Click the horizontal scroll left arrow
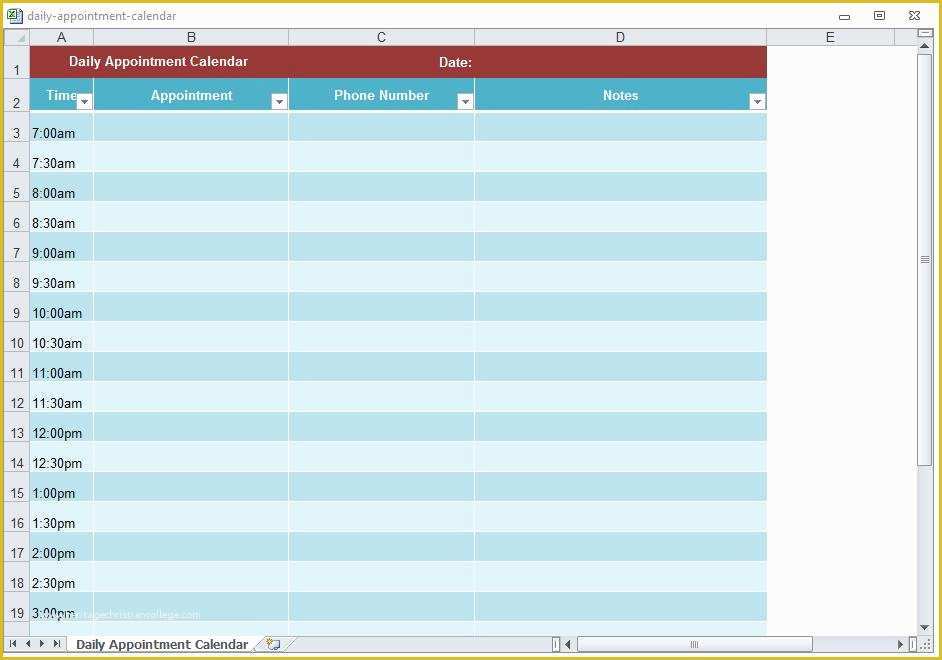 coord(568,644)
